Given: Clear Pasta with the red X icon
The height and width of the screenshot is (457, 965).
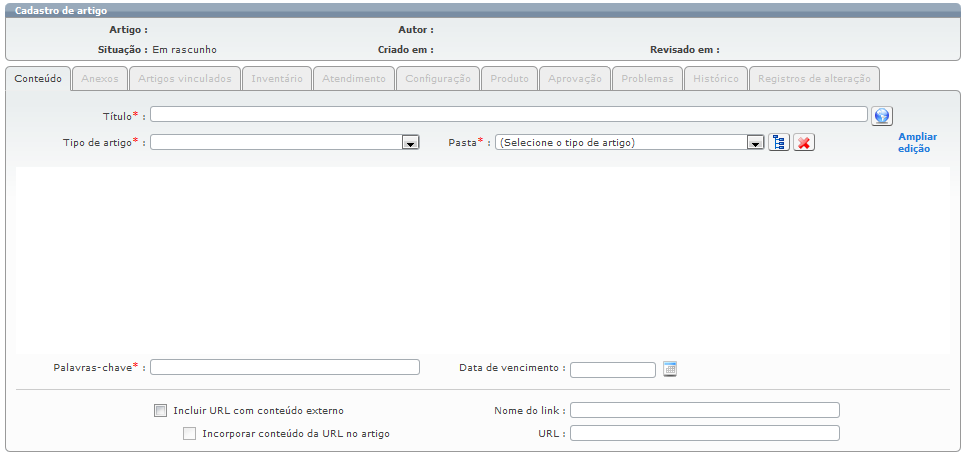Looking at the screenshot, I should tap(804, 143).
